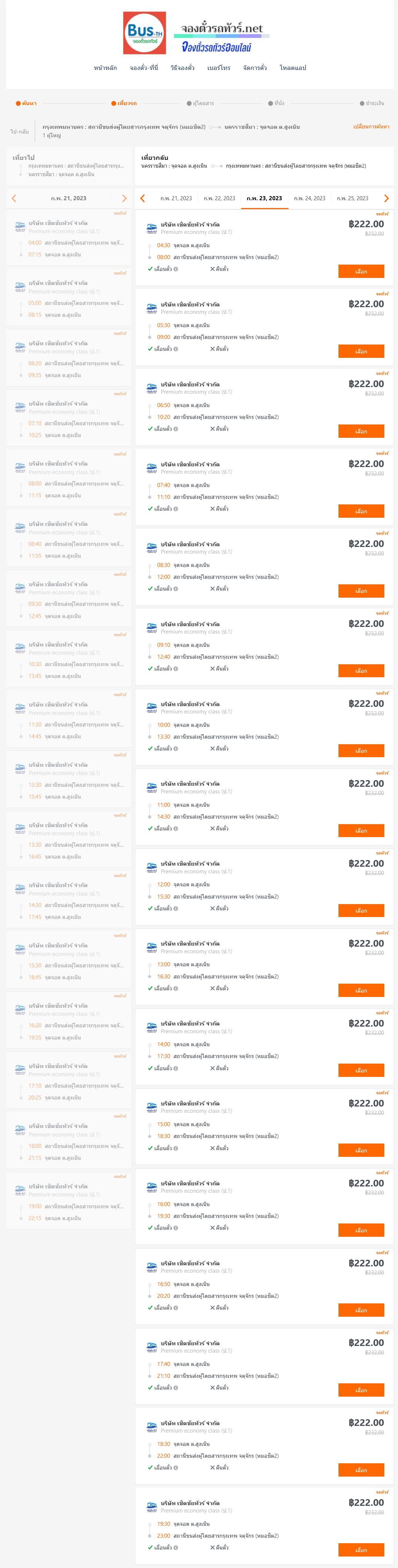Click next arrow beside ก.พ. 21, 2023 outbound
398x1568 pixels.
[124, 198]
